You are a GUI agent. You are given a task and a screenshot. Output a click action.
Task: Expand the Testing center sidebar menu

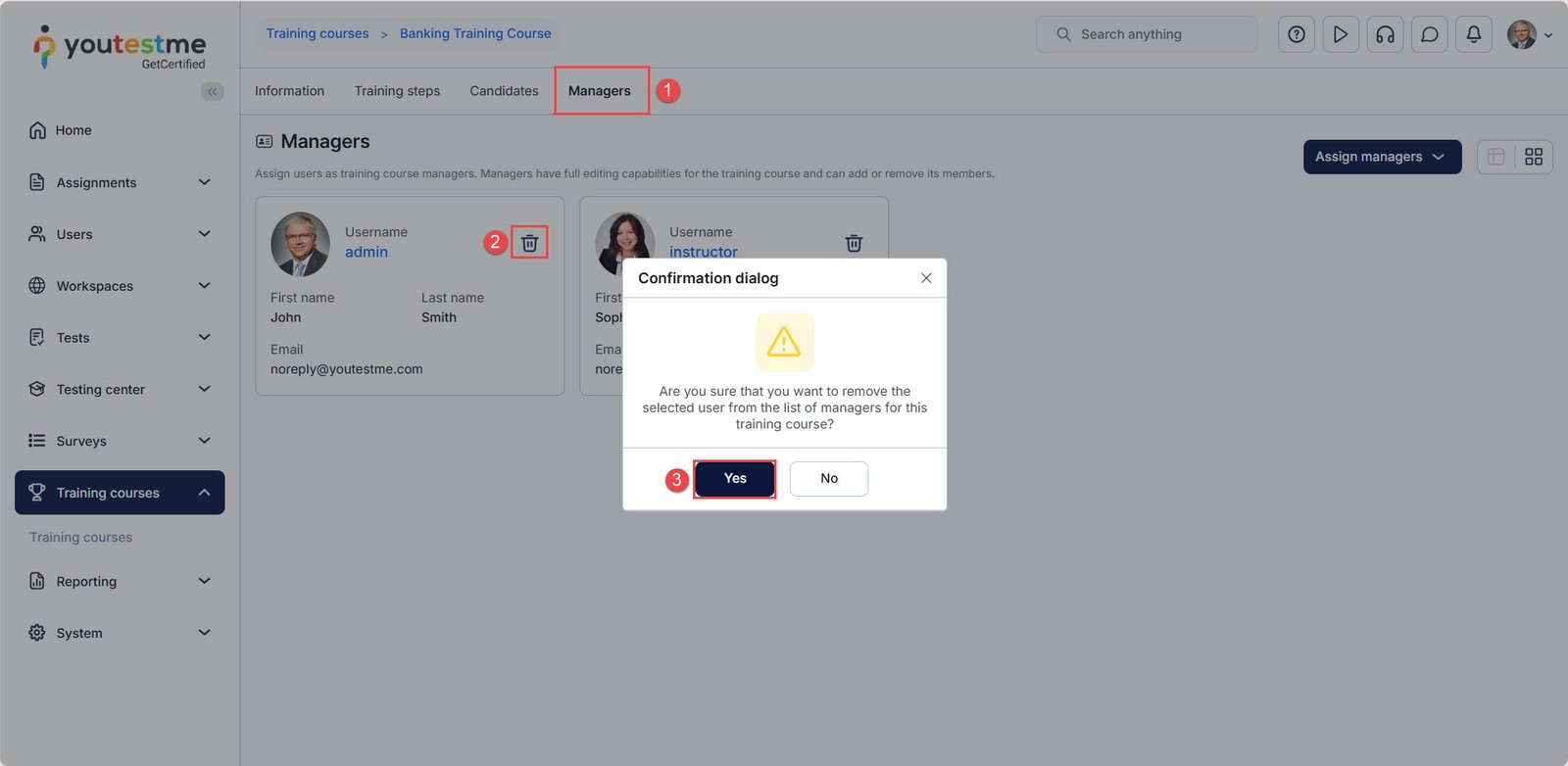120,389
